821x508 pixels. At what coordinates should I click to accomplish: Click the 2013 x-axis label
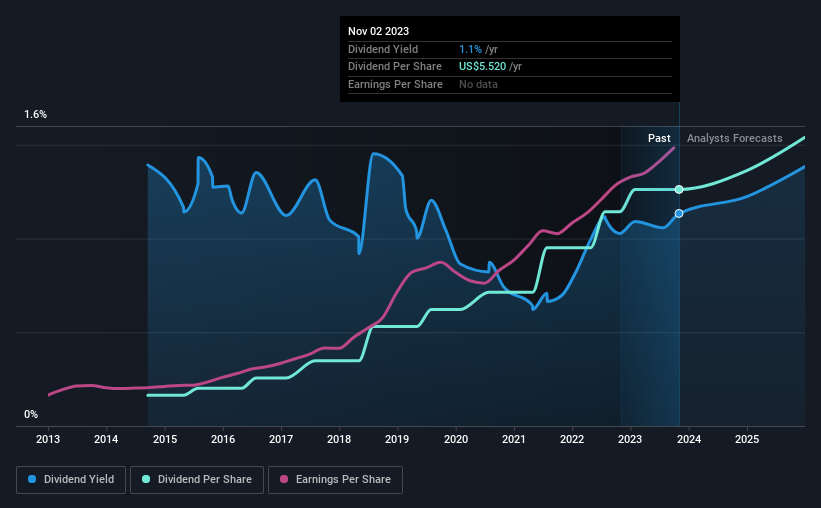pos(48,439)
